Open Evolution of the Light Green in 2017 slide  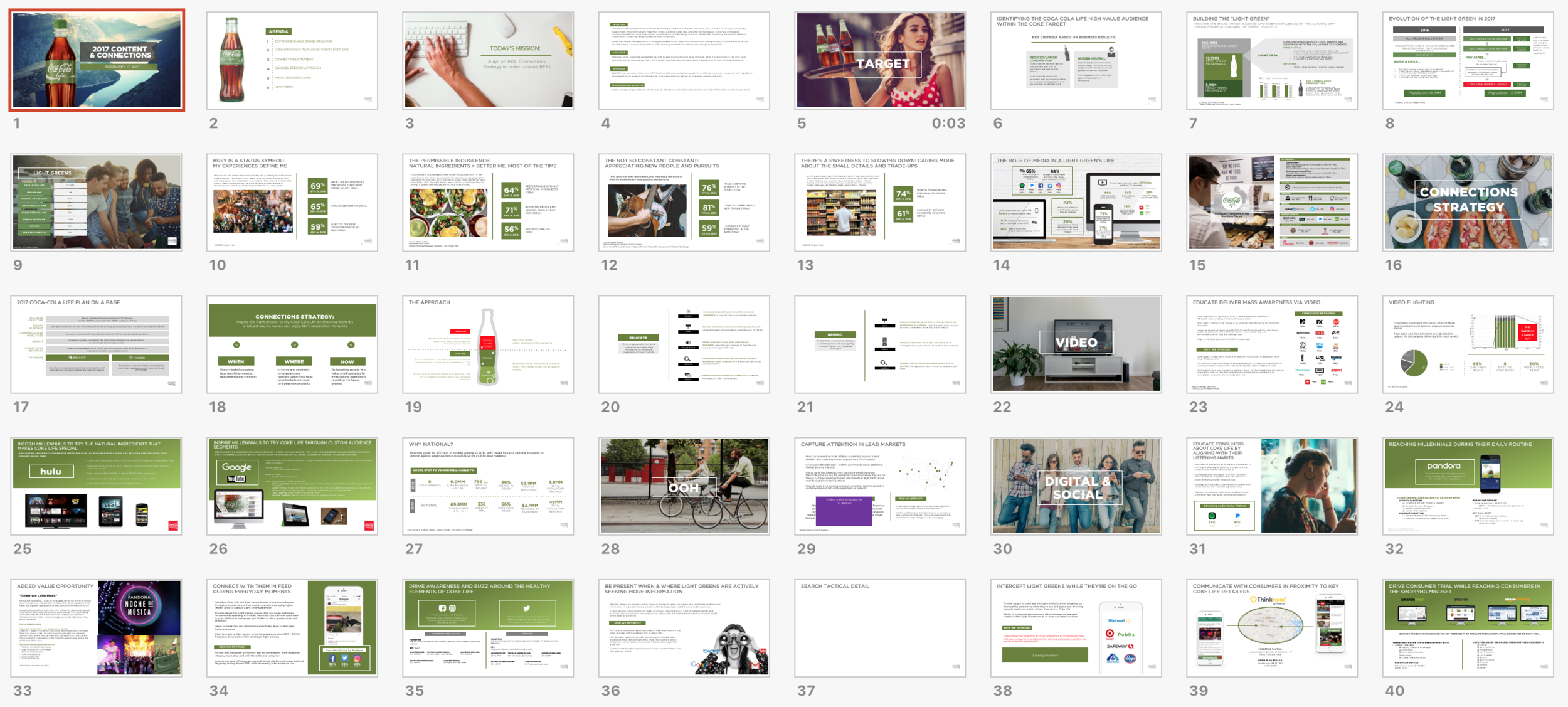tap(1468, 60)
